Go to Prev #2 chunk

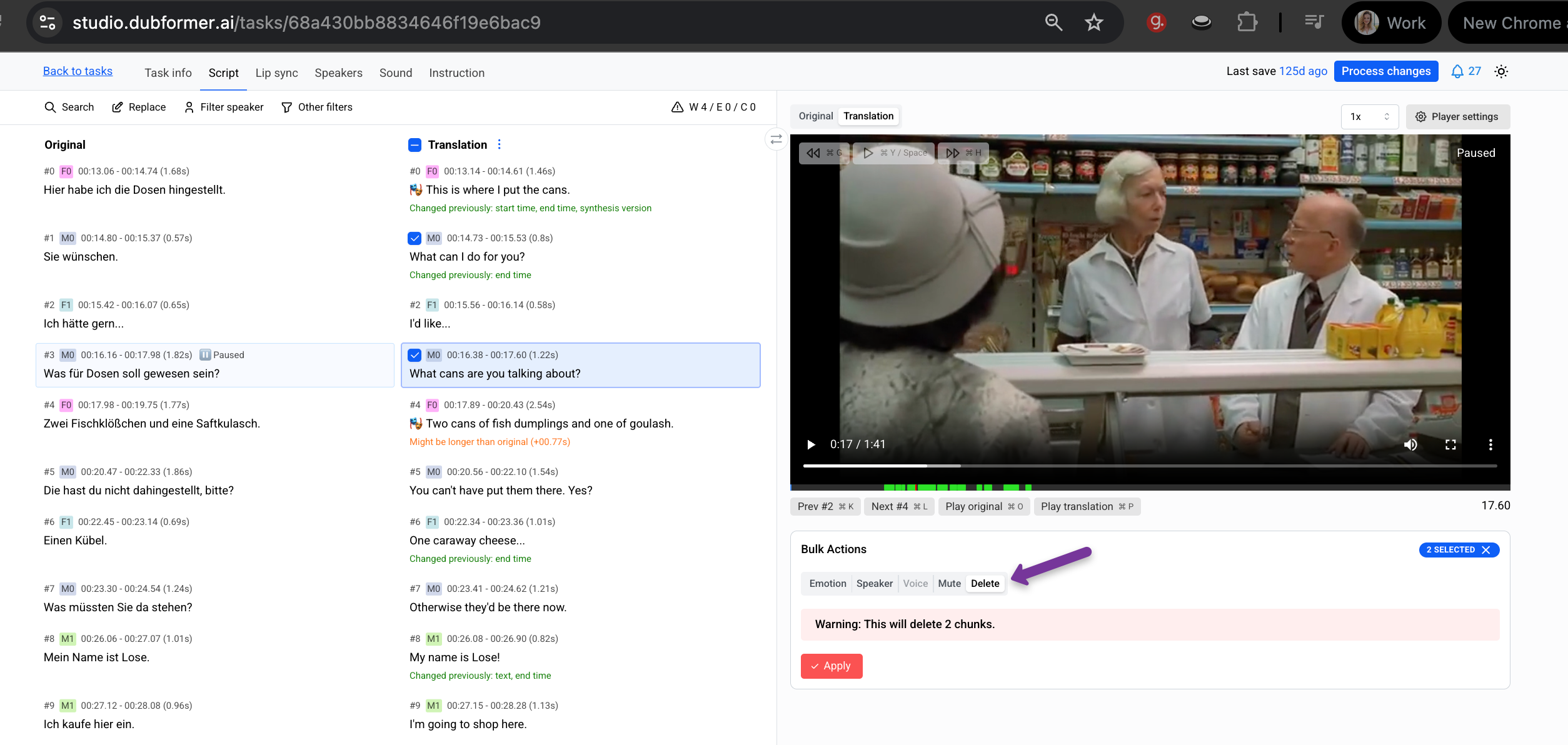click(825, 506)
